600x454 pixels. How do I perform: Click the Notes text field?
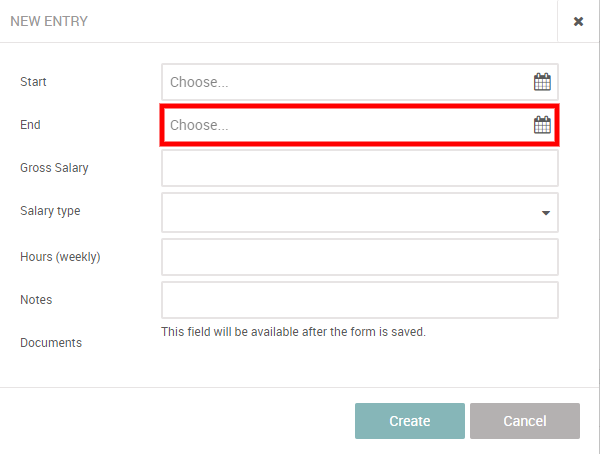coord(359,299)
